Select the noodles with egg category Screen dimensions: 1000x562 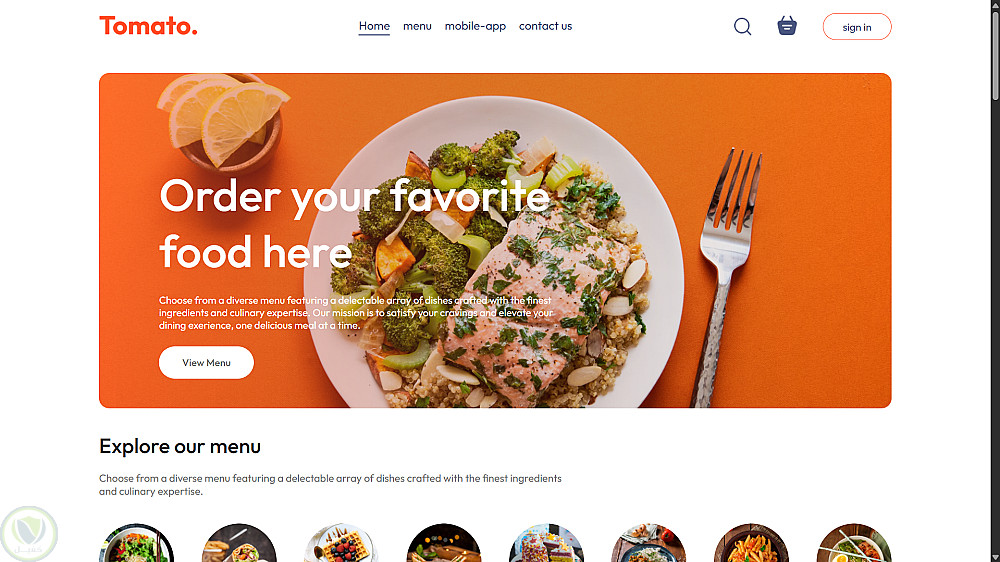pos(854,543)
